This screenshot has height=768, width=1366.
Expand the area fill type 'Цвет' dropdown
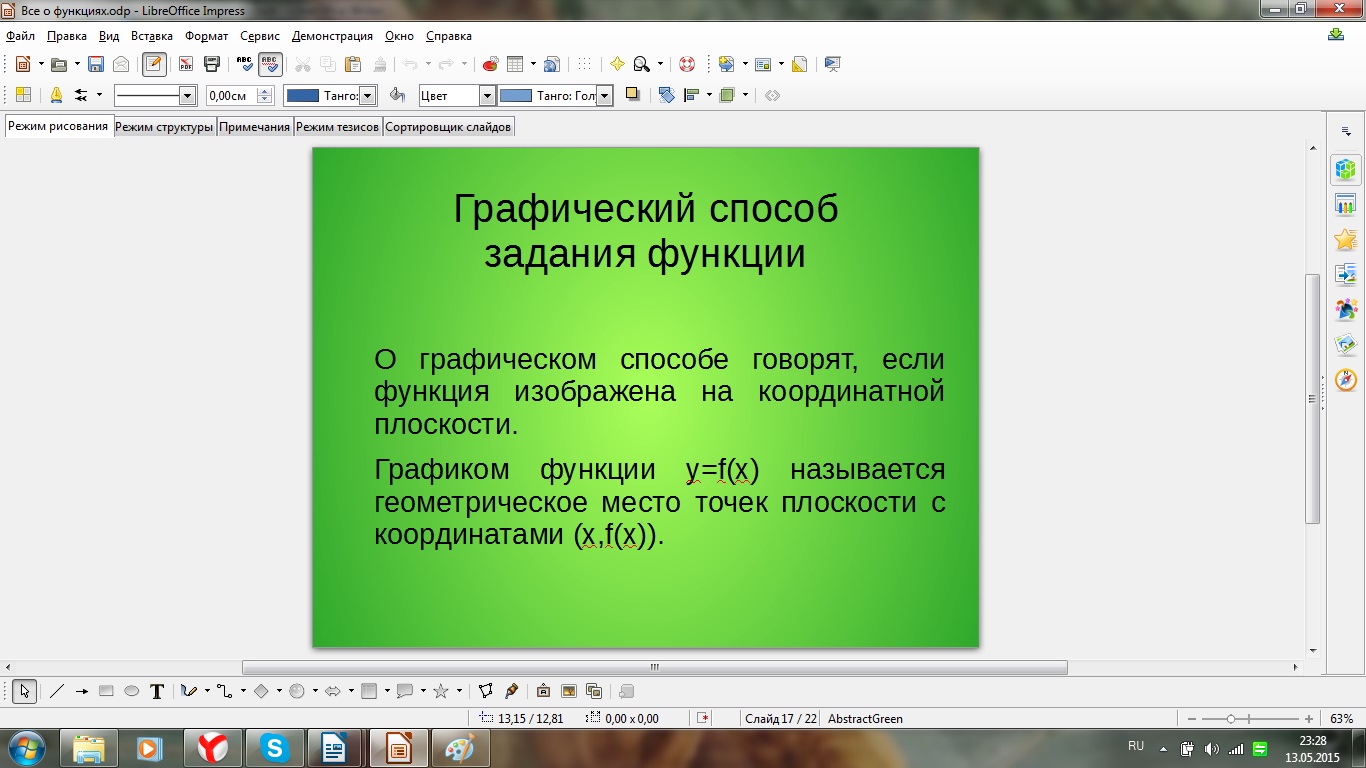tap(487, 96)
